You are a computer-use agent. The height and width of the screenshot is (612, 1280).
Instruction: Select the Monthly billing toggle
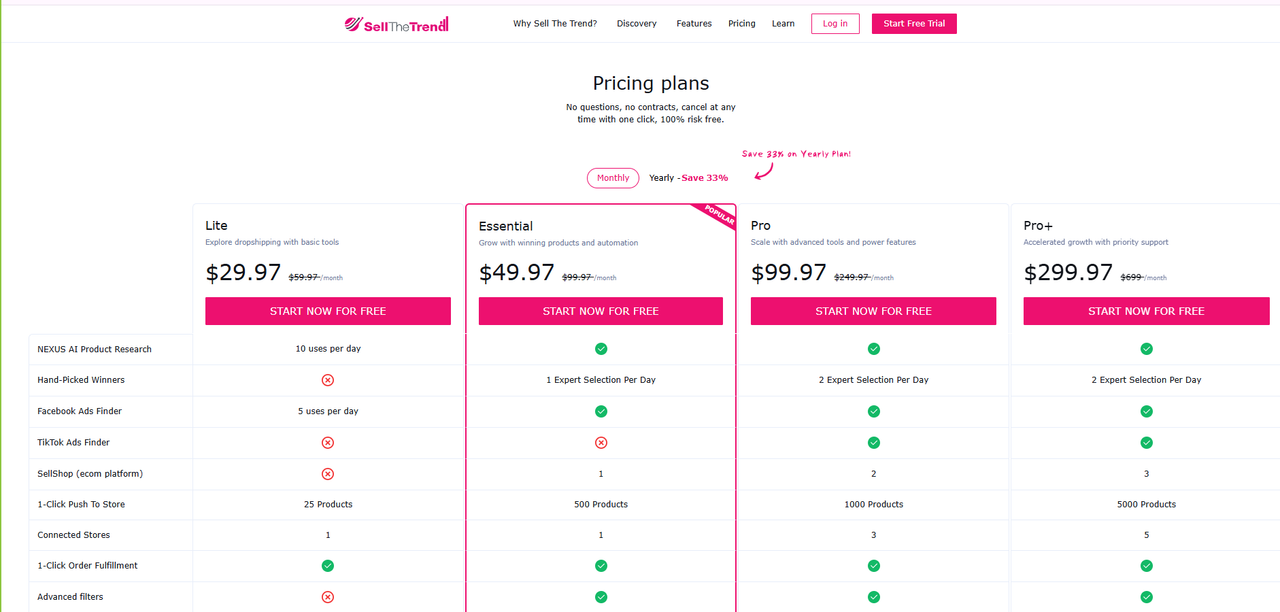tap(613, 178)
